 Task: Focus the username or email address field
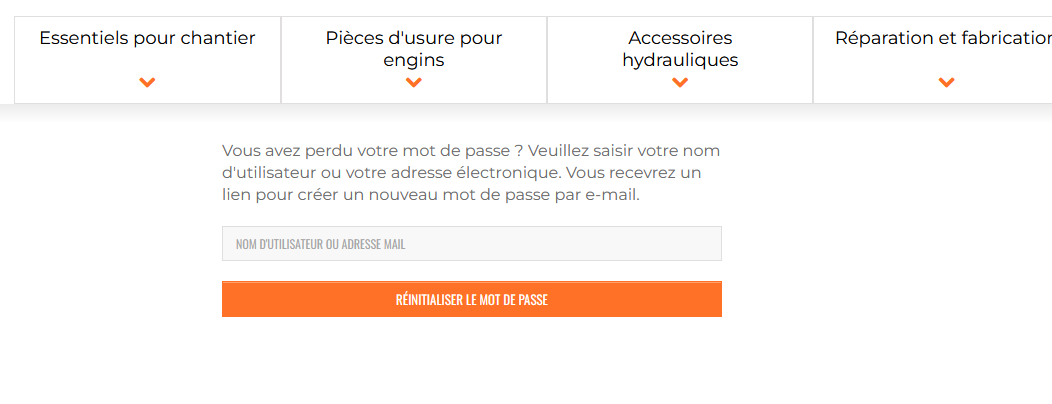click(471, 244)
